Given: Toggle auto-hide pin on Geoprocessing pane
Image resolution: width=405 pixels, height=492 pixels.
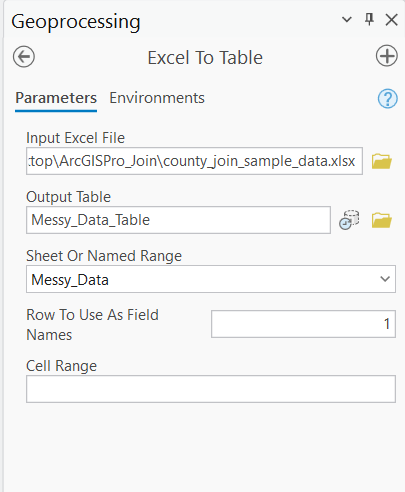Looking at the screenshot, I should point(369,20).
